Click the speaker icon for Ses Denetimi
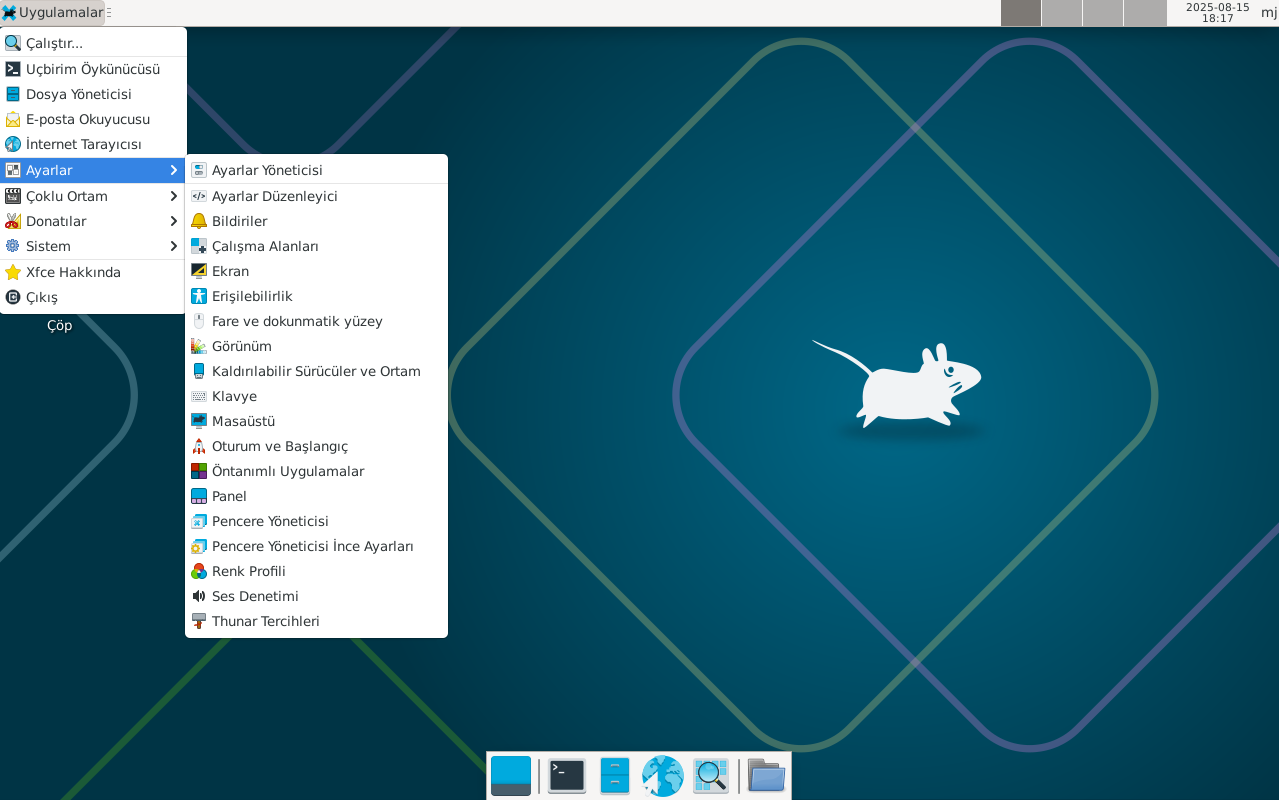 pyautogui.click(x=199, y=596)
